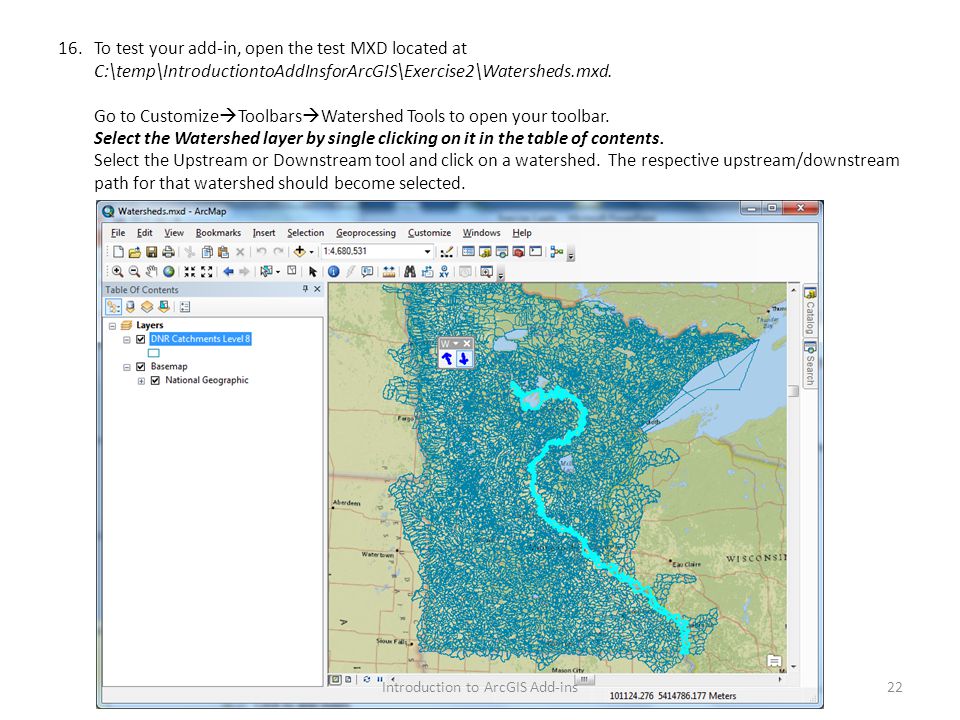Open the Catalog window toolbar icon
Screen dimensions: 960x720
click(485, 252)
